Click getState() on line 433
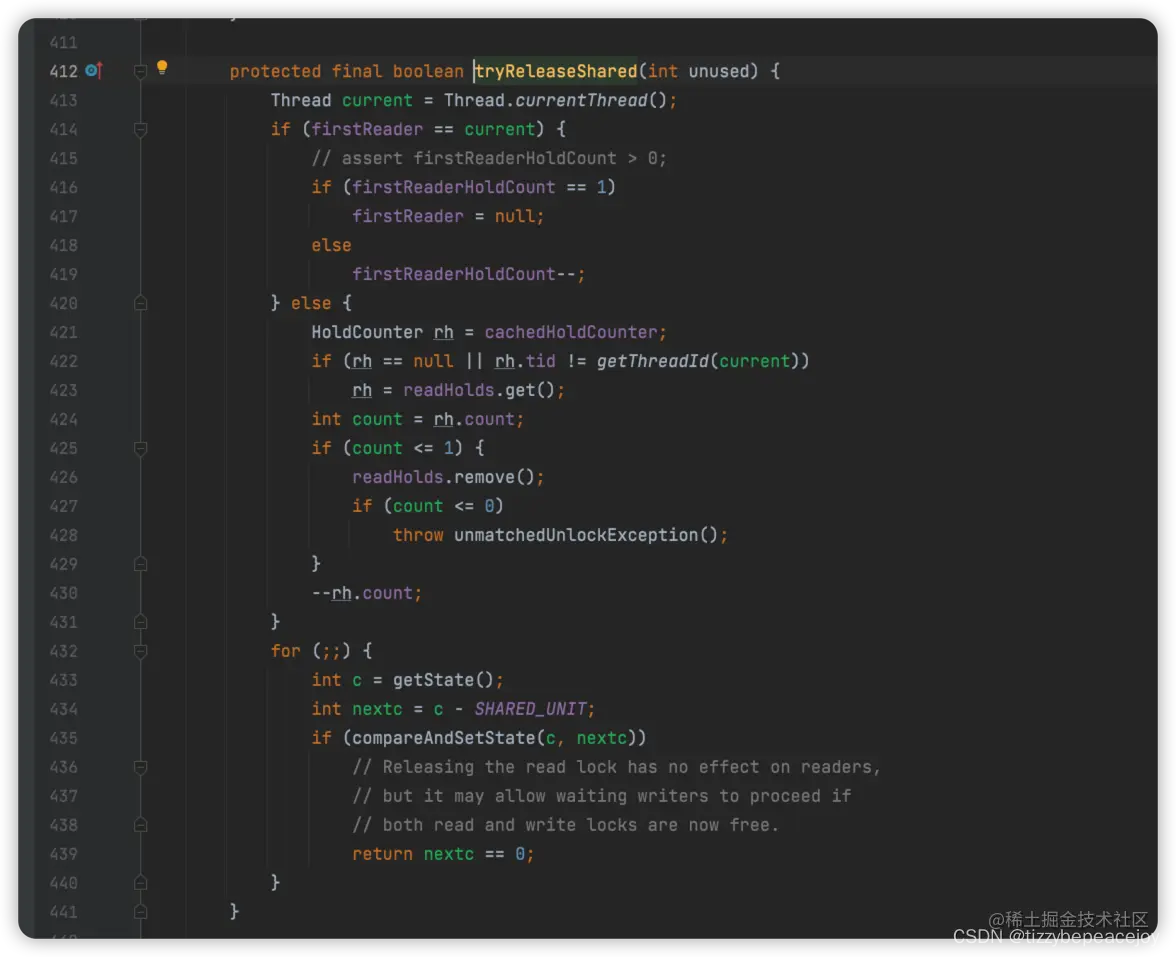This screenshot has height=957, width=1176. [443, 680]
